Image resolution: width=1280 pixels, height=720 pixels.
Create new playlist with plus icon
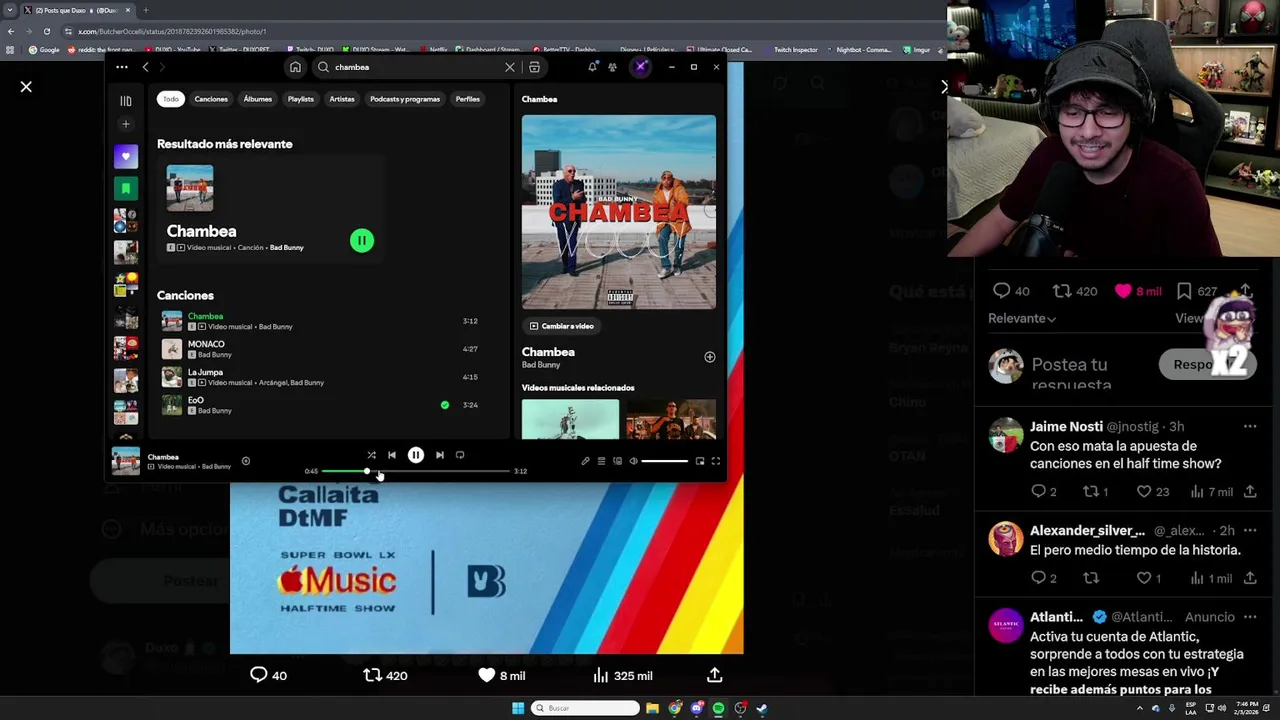click(x=126, y=124)
